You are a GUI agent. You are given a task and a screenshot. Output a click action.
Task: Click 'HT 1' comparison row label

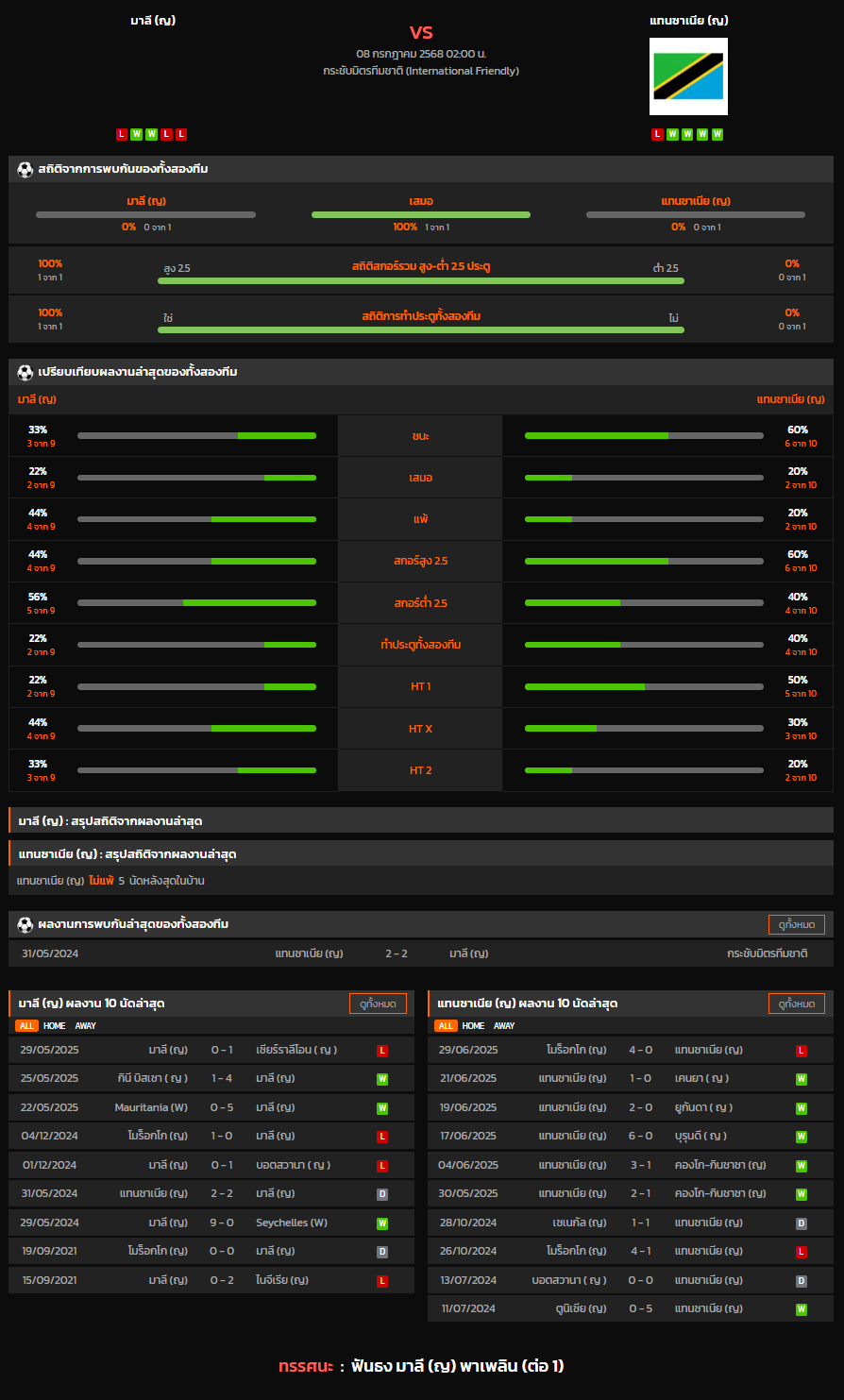[421, 686]
